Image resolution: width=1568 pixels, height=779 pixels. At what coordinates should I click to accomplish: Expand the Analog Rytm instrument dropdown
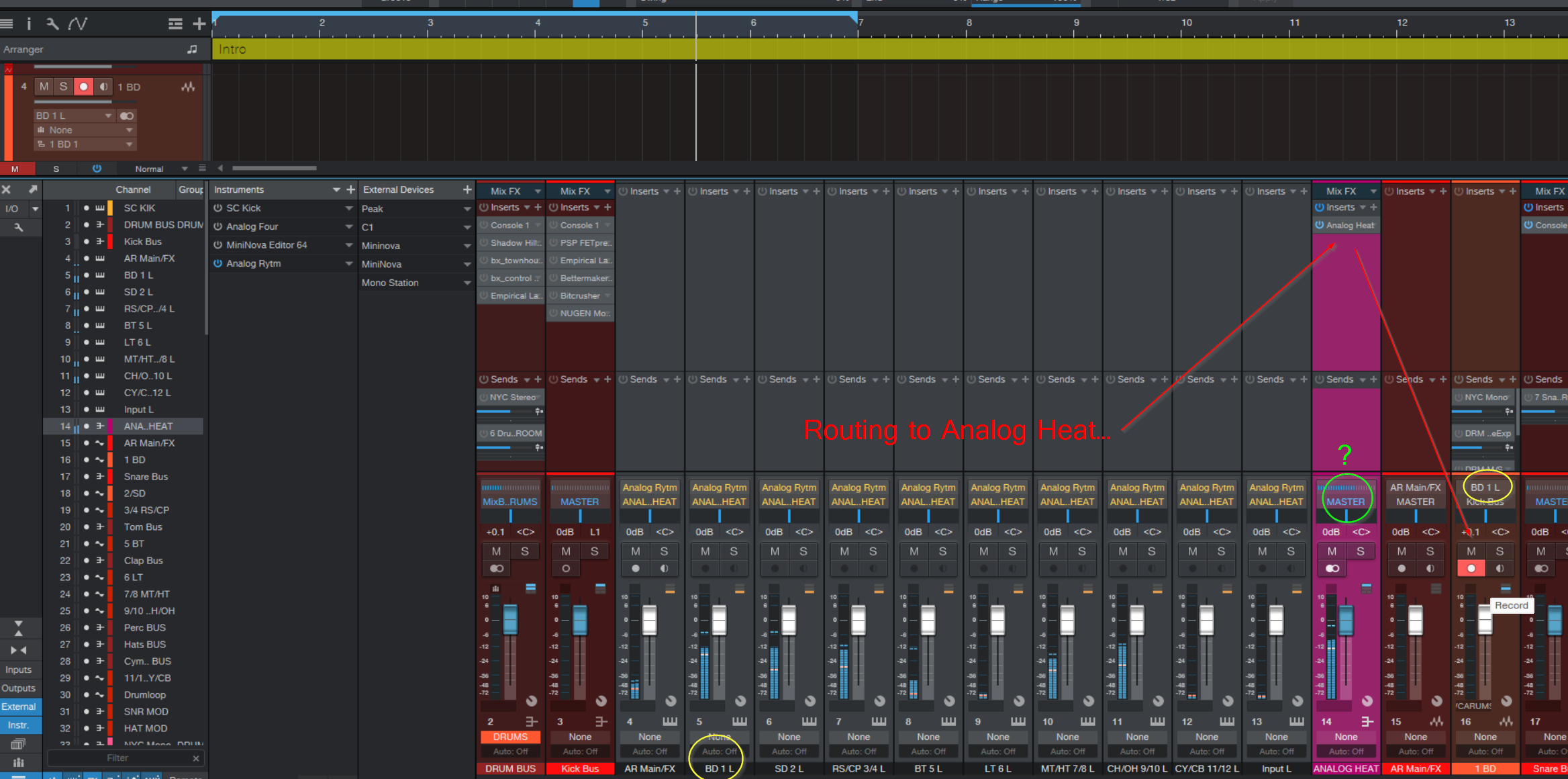pyautogui.click(x=349, y=264)
